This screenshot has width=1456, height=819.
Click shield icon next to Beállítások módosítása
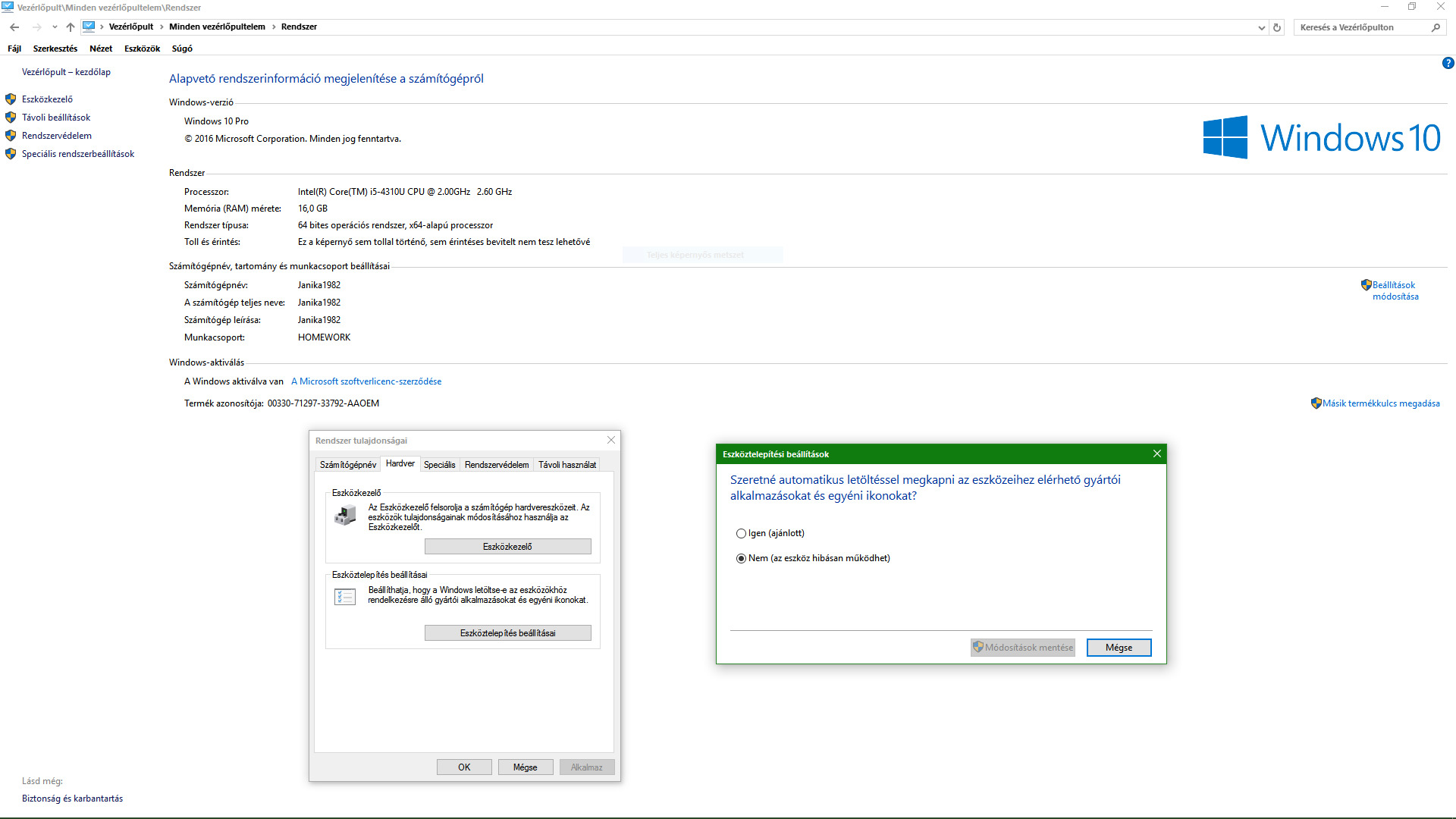(1367, 285)
